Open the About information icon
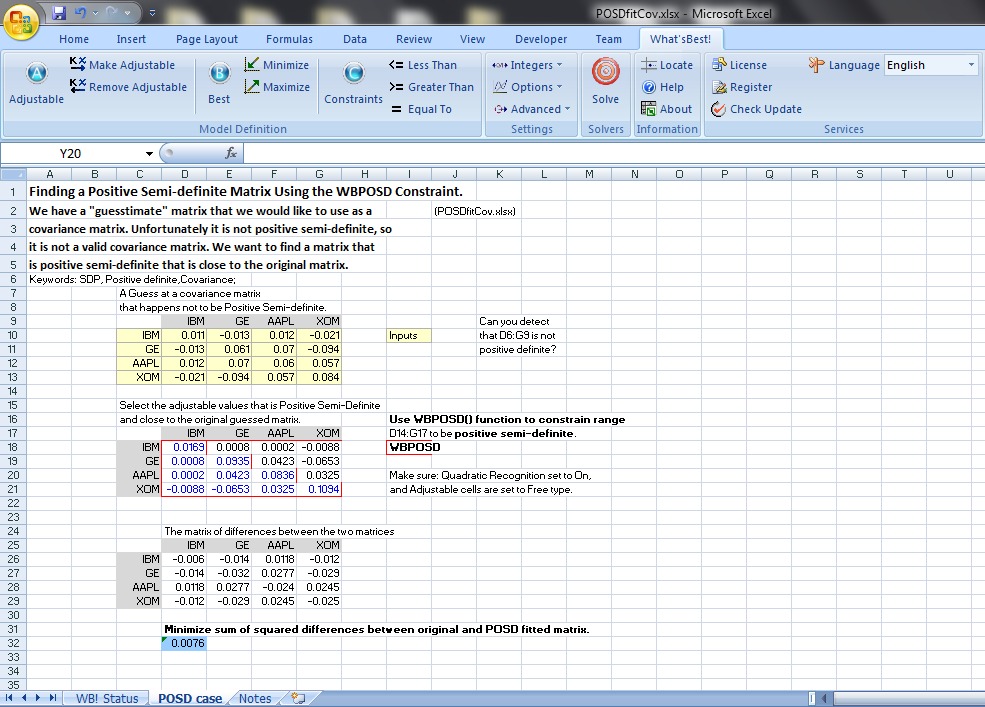The width and height of the screenshot is (985, 707). 666,109
